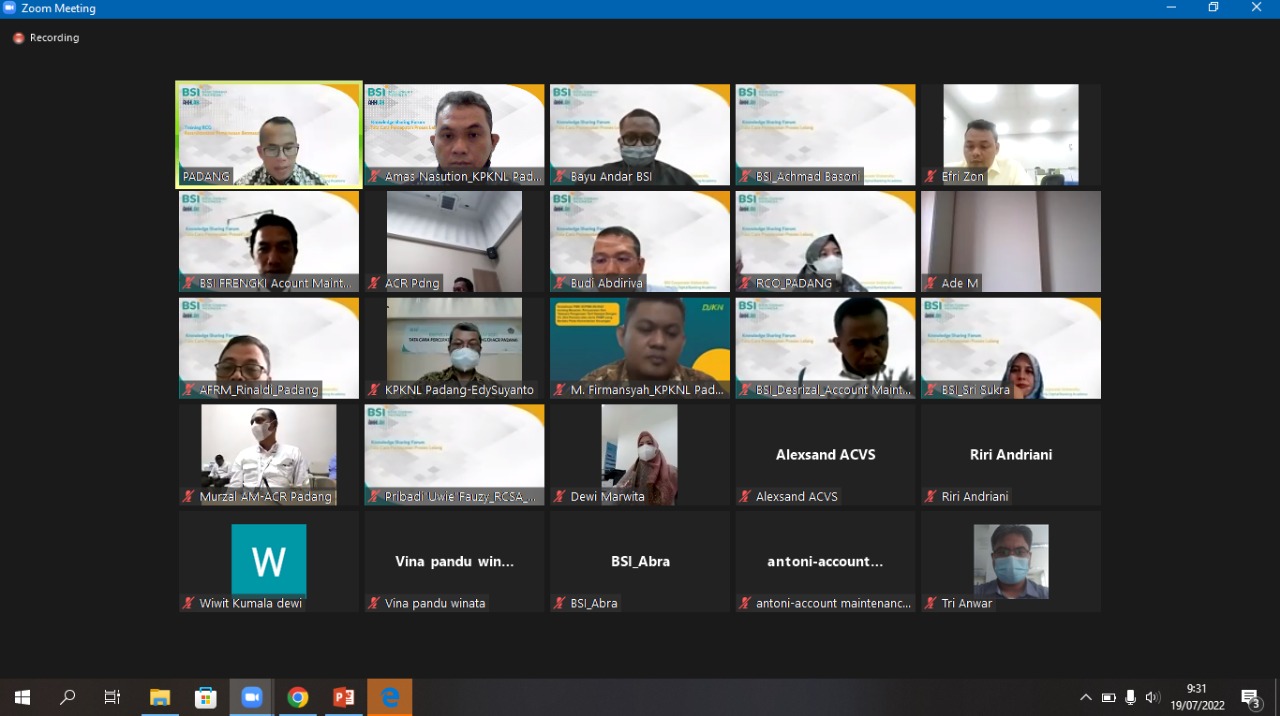Click the tray microphone icon
Screen dimensions: 1280x716
1130,697
